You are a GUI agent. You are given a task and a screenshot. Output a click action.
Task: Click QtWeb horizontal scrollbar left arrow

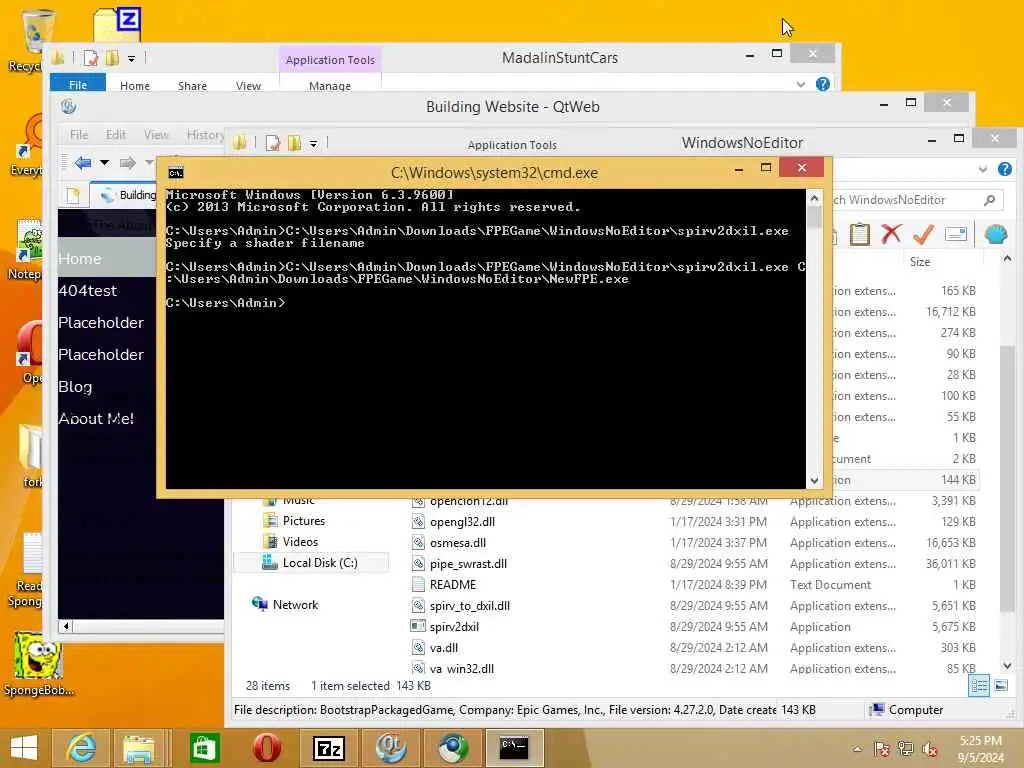point(65,626)
